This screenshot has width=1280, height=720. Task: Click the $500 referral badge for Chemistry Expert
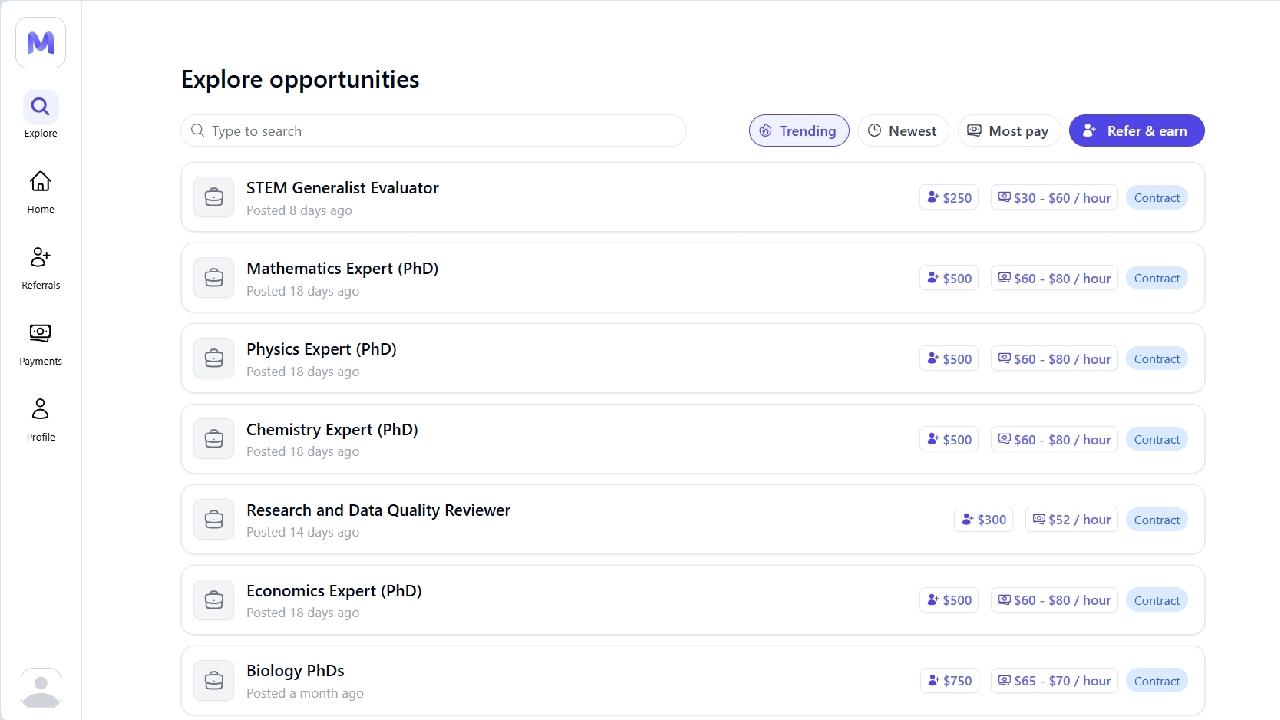[x=948, y=439]
